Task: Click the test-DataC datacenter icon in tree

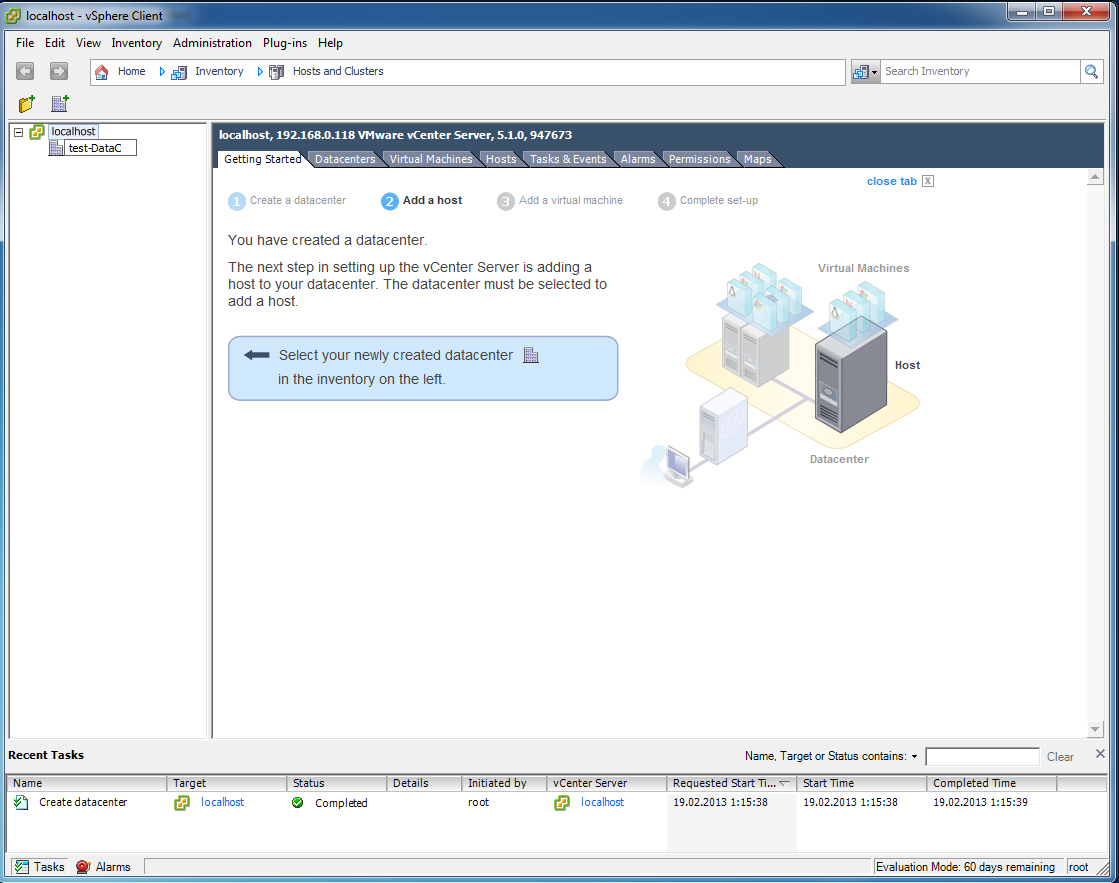Action: (x=56, y=148)
